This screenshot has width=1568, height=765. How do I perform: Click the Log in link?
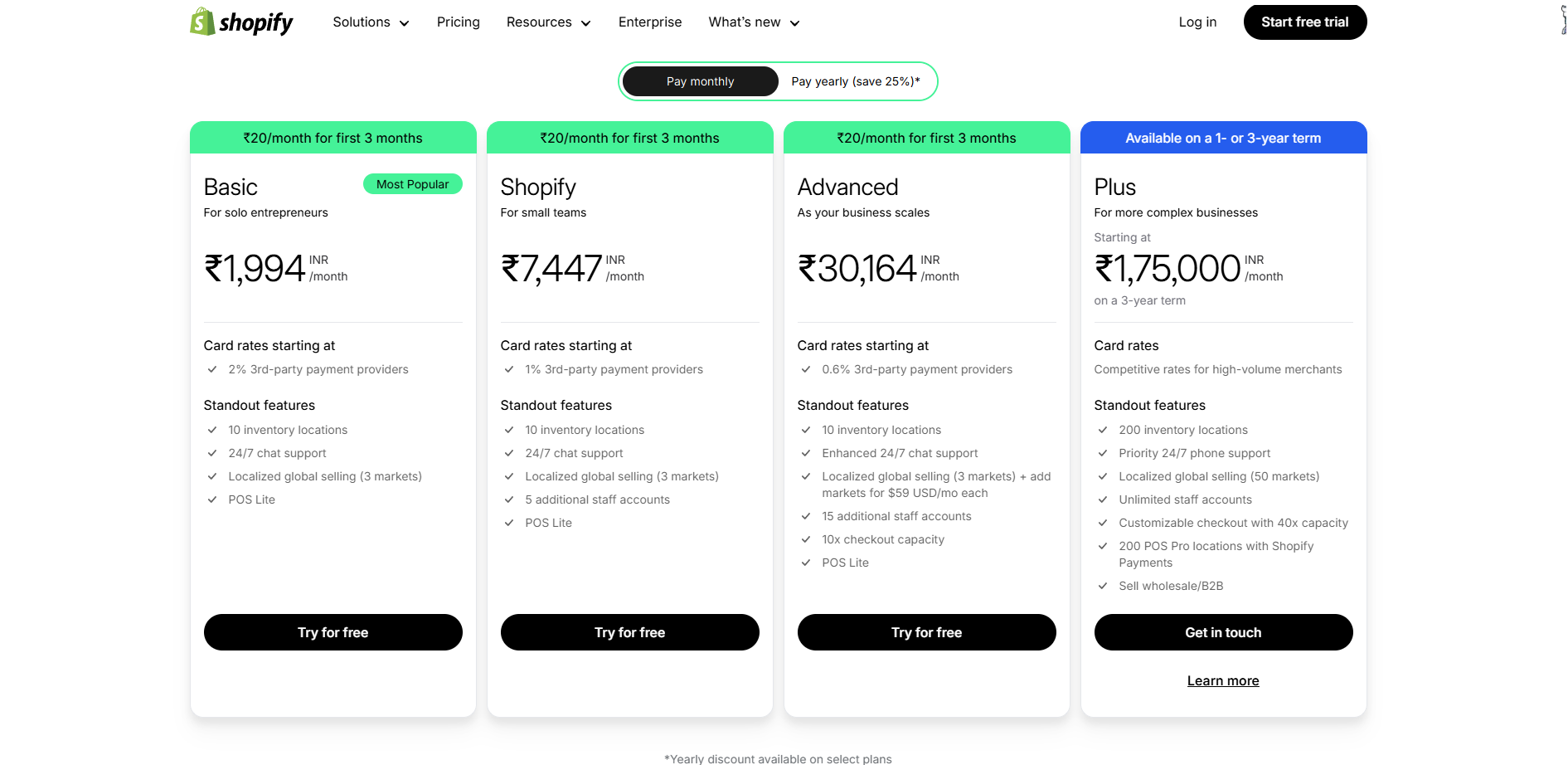pyautogui.click(x=1197, y=22)
